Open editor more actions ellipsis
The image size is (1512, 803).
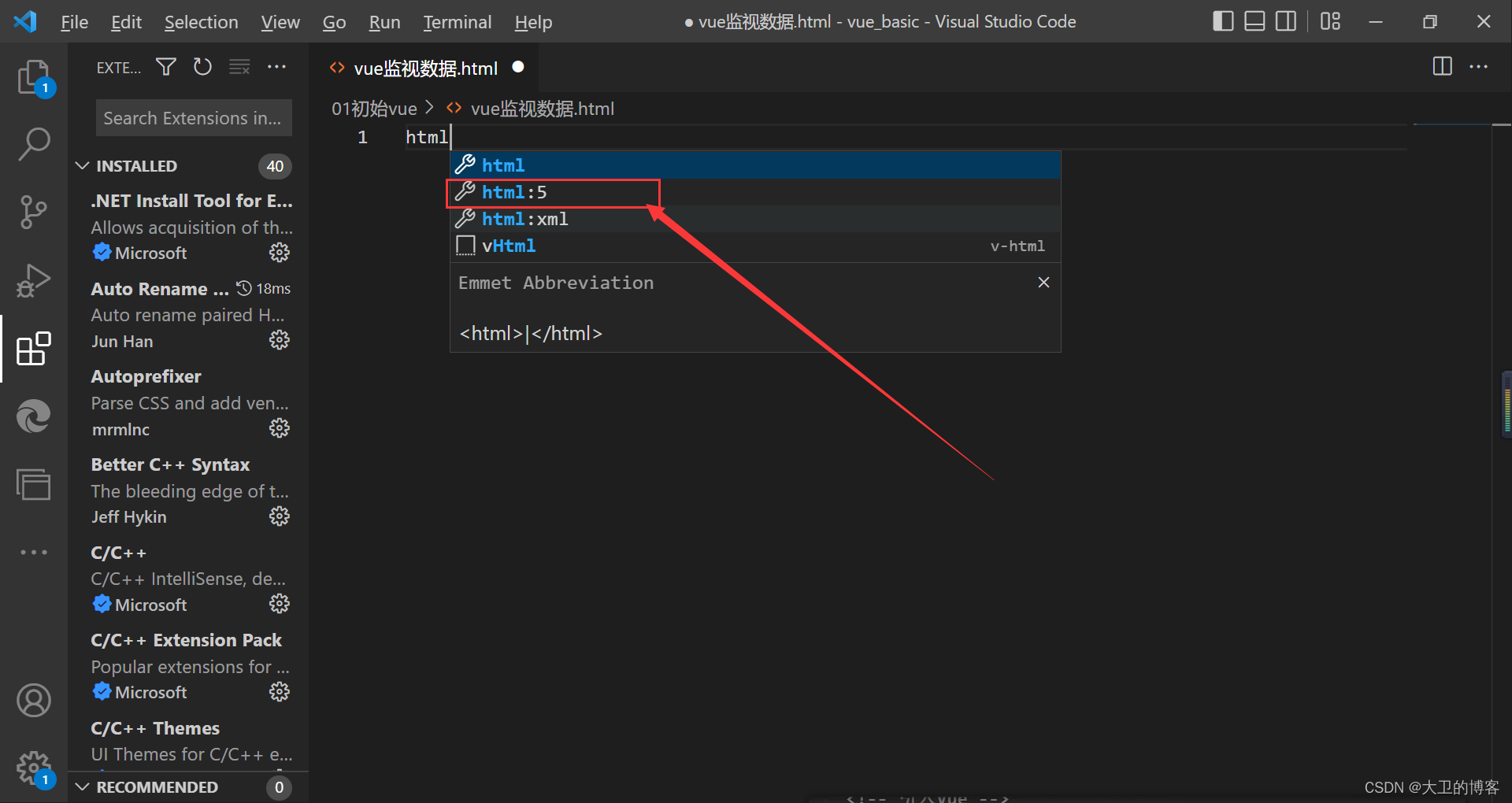tap(1479, 67)
